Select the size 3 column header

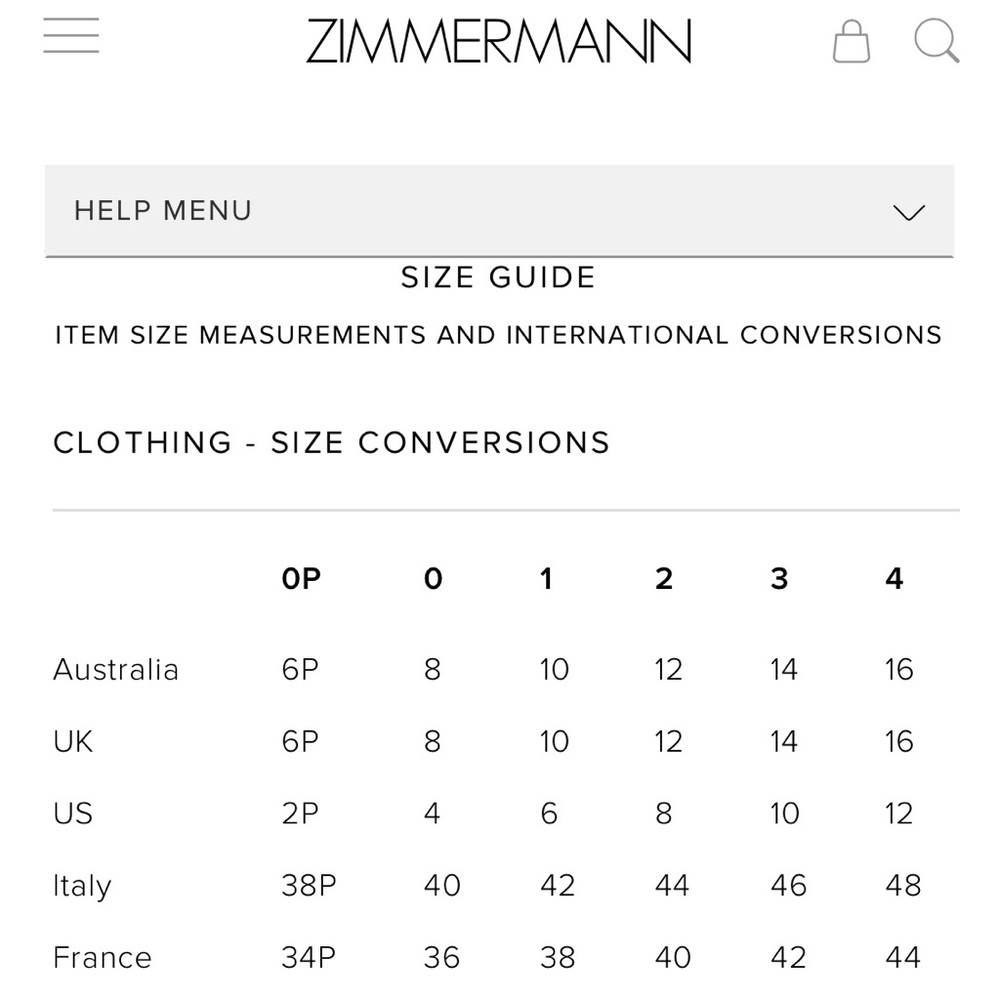point(779,578)
